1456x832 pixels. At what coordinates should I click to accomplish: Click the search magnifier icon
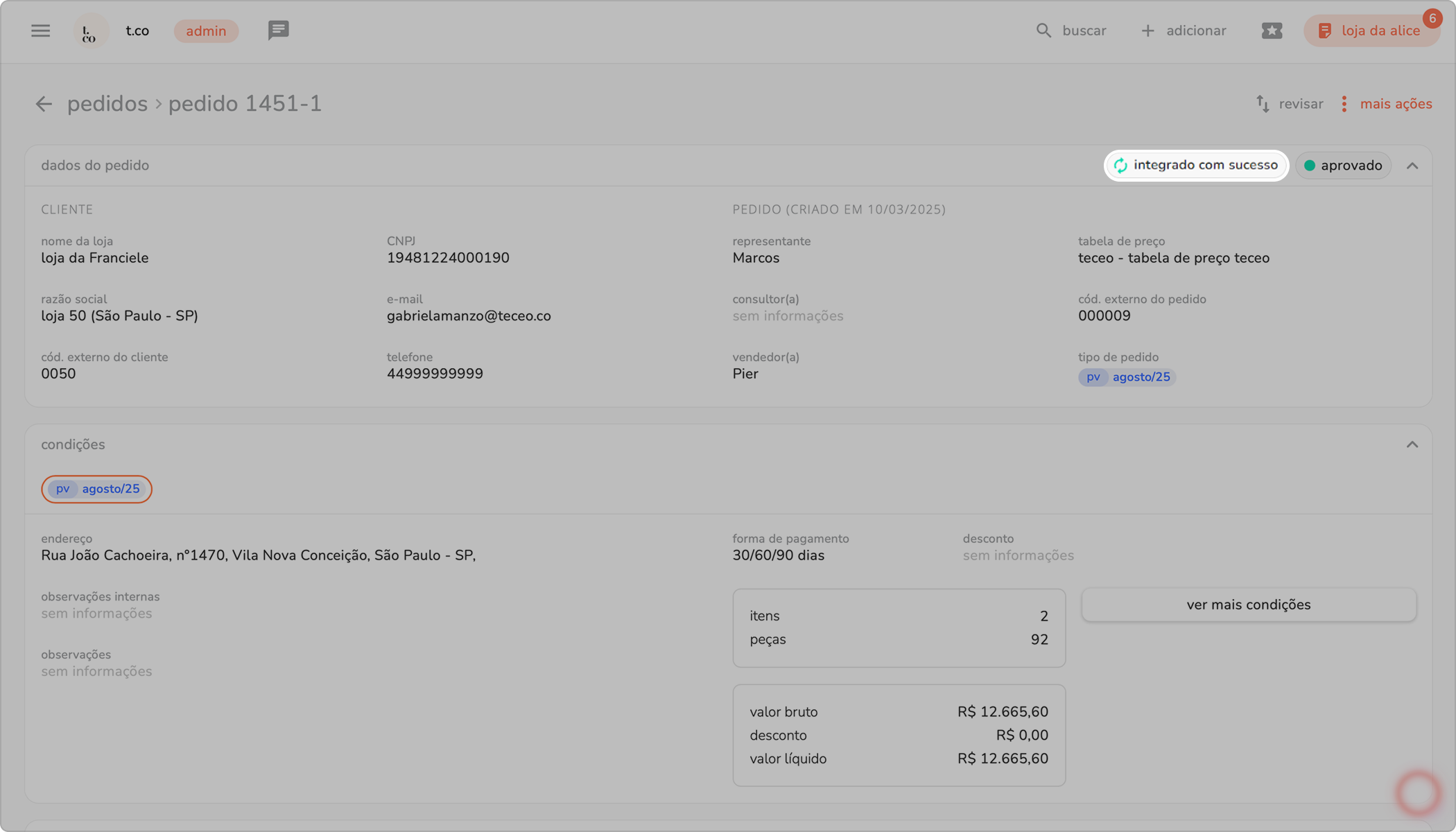pos(1043,31)
